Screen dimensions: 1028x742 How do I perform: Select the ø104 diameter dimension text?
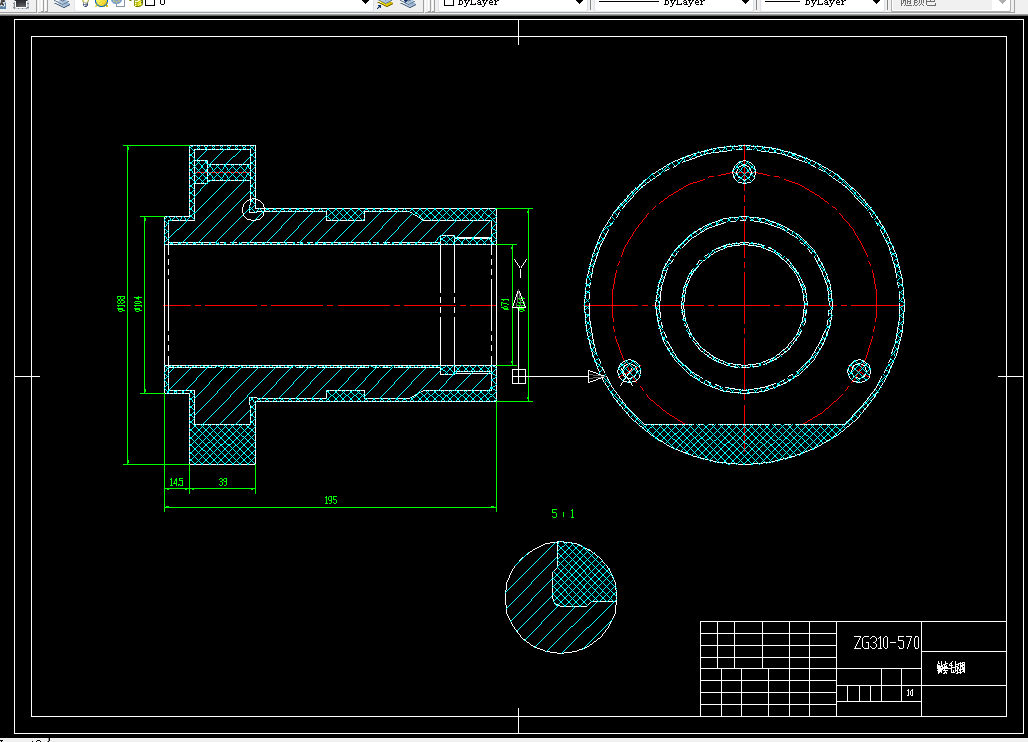point(138,303)
